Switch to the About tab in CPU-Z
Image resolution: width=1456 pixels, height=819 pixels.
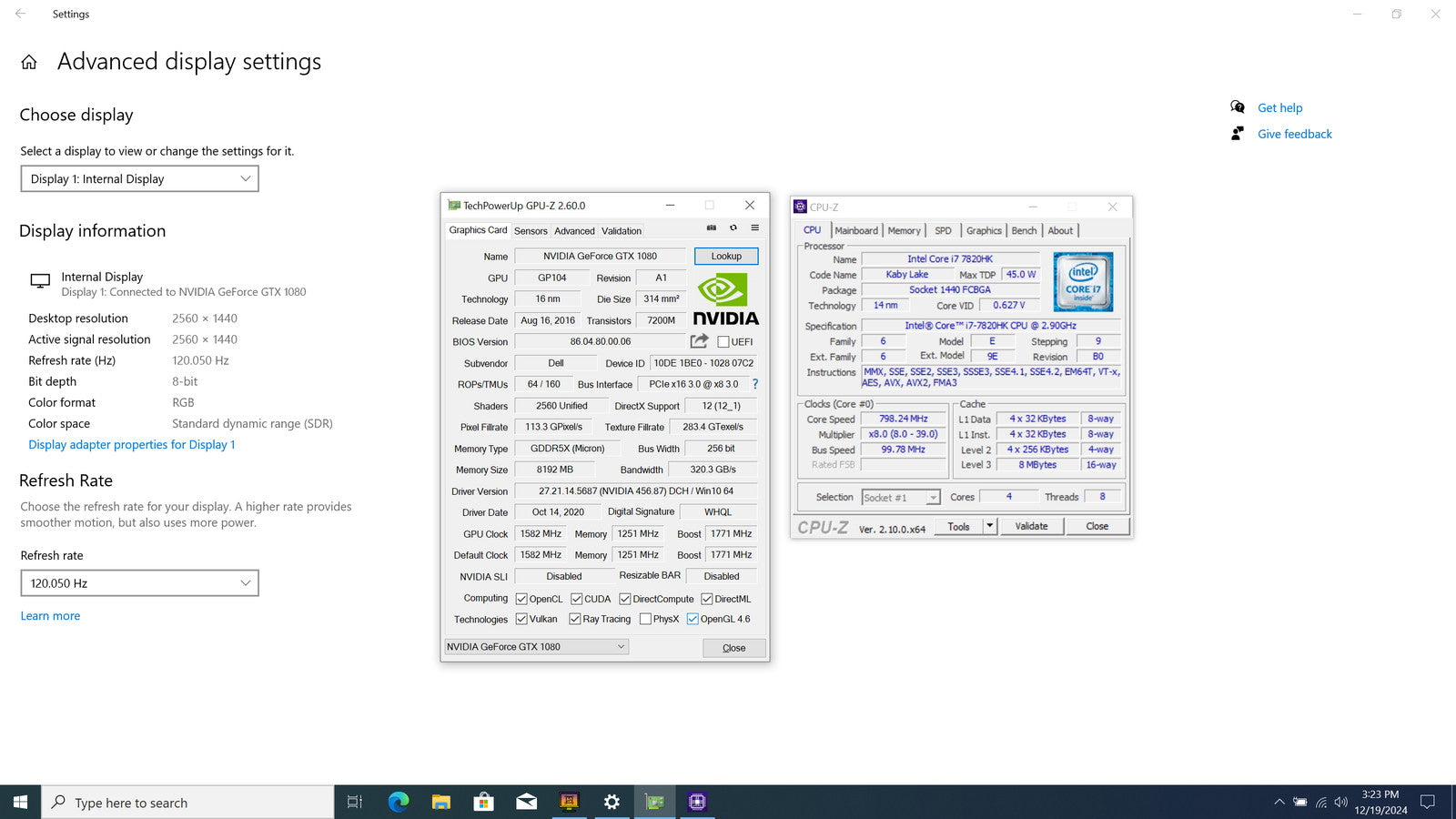click(x=1060, y=231)
